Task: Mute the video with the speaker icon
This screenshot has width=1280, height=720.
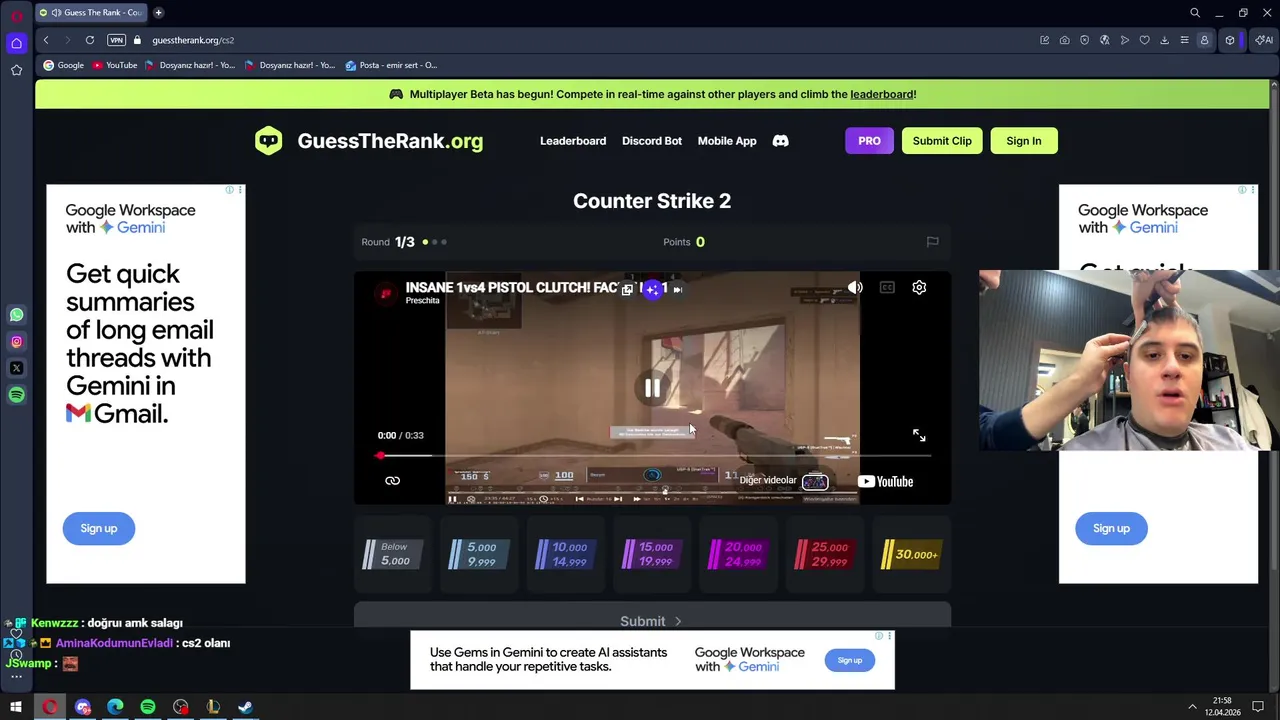Action: [x=855, y=288]
